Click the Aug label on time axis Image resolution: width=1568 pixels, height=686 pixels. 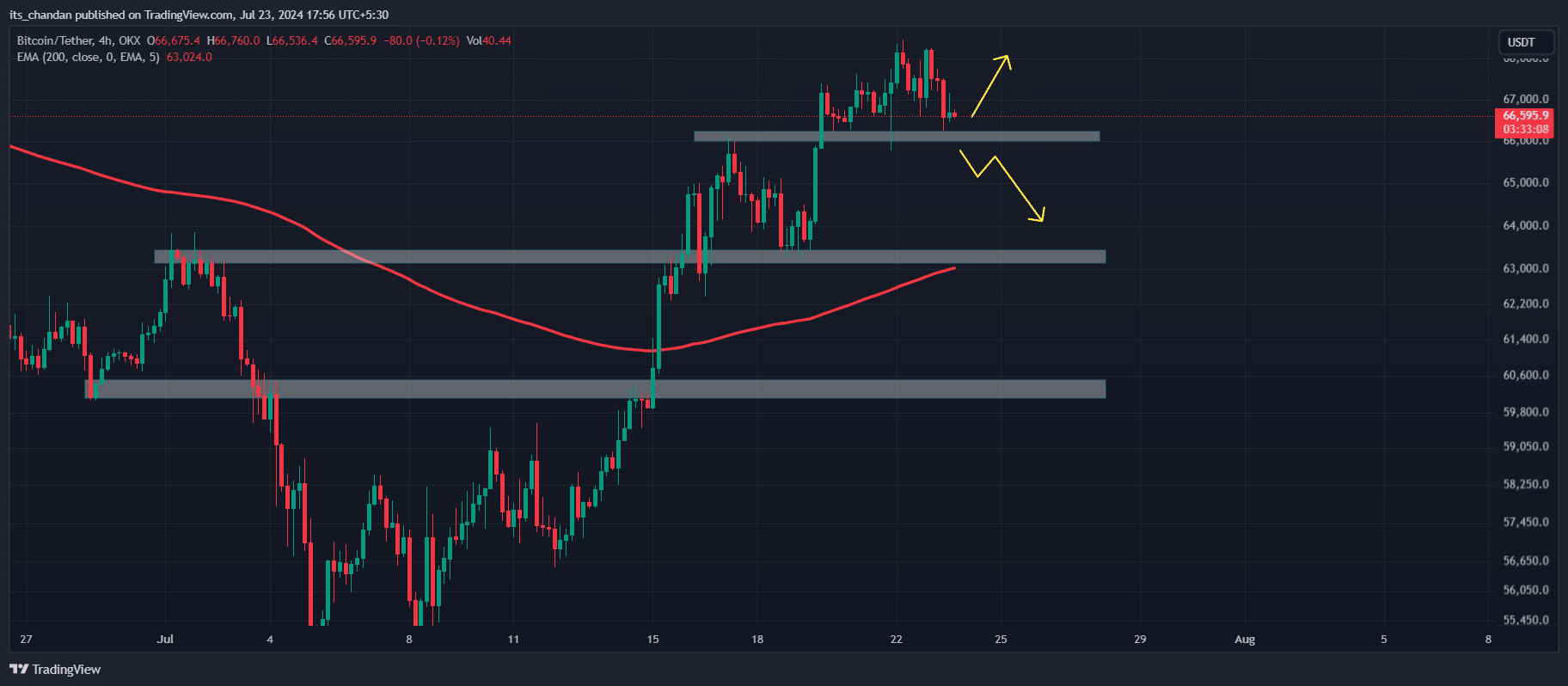[1245, 639]
